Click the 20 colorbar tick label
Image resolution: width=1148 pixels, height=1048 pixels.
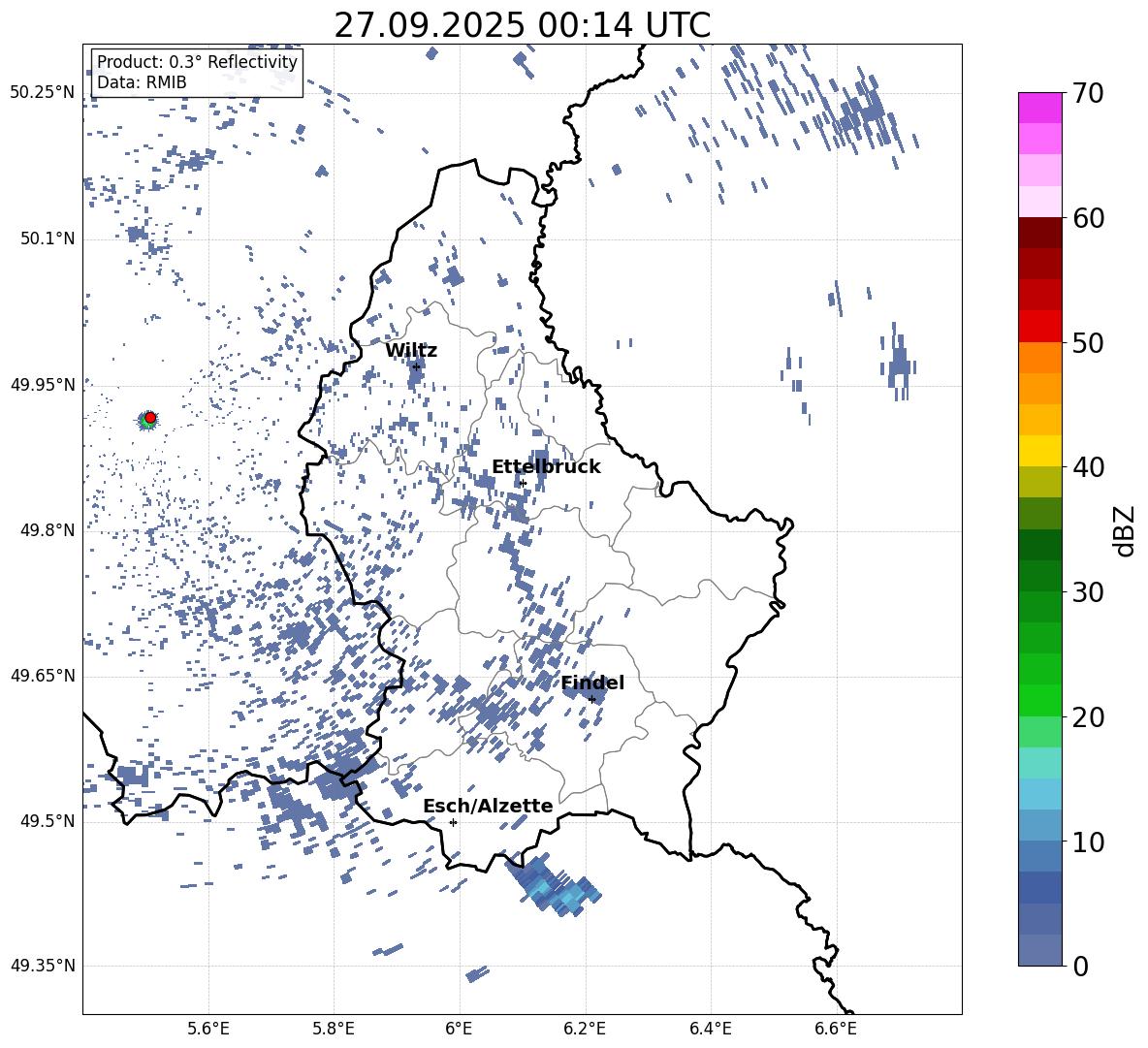(x=1088, y=716)
